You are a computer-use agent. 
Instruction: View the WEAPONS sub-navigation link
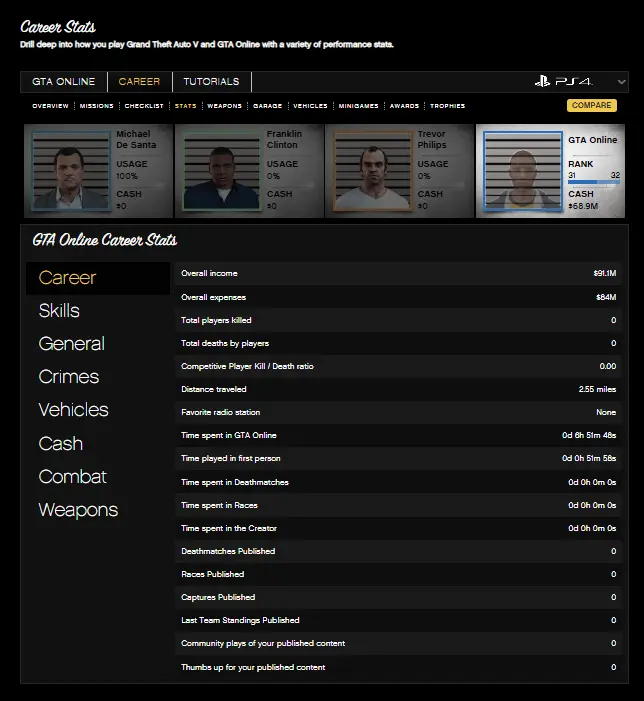point(224,106)
